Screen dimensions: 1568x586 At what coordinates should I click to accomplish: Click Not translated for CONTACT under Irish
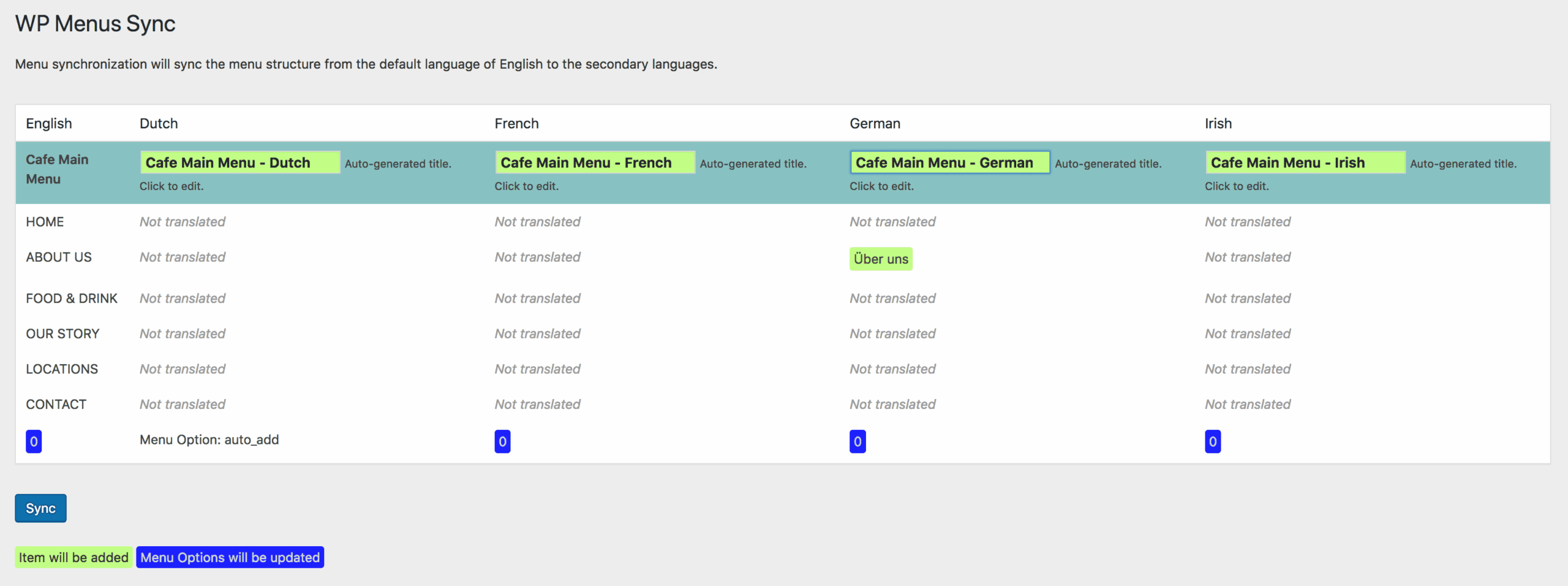(x=1247, y=404)
